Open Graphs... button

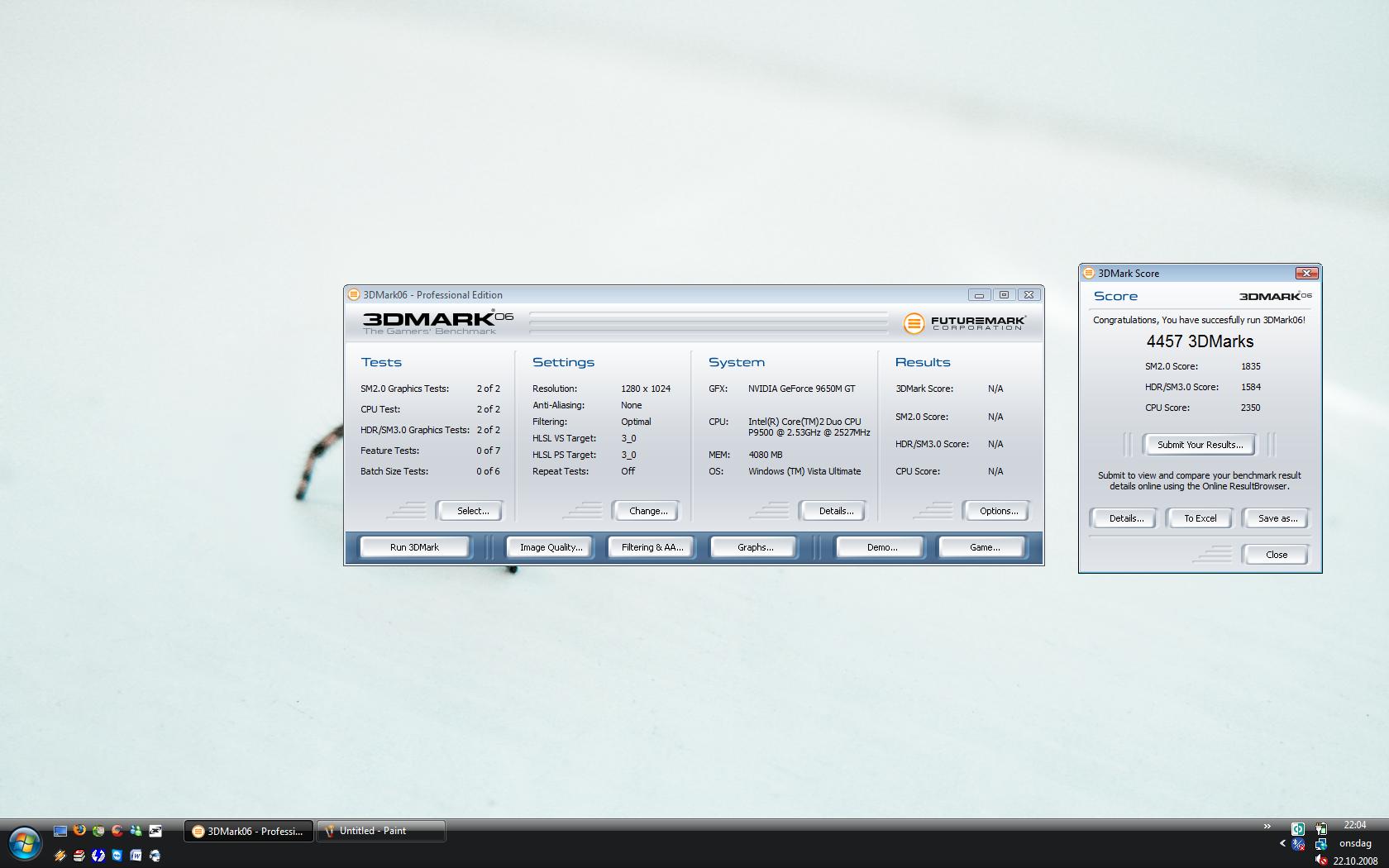click(x=755, y=547)
